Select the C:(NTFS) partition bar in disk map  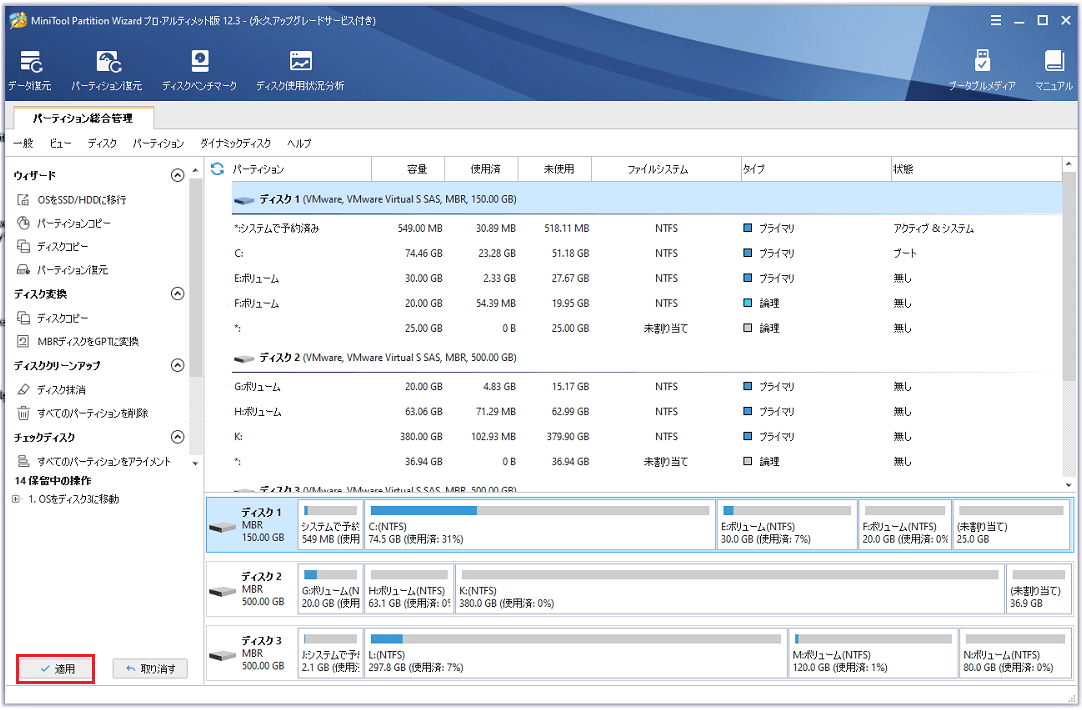pyautogui.click(x=539, y=526)
